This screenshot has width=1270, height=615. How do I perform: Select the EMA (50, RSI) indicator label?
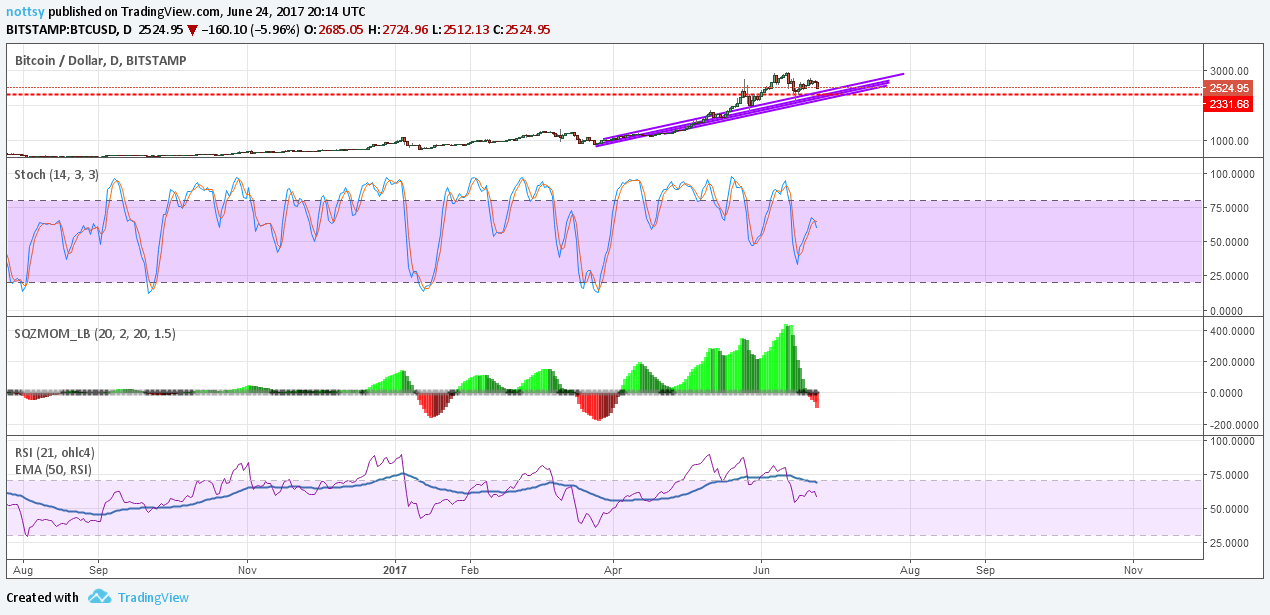tap(53, 469)
